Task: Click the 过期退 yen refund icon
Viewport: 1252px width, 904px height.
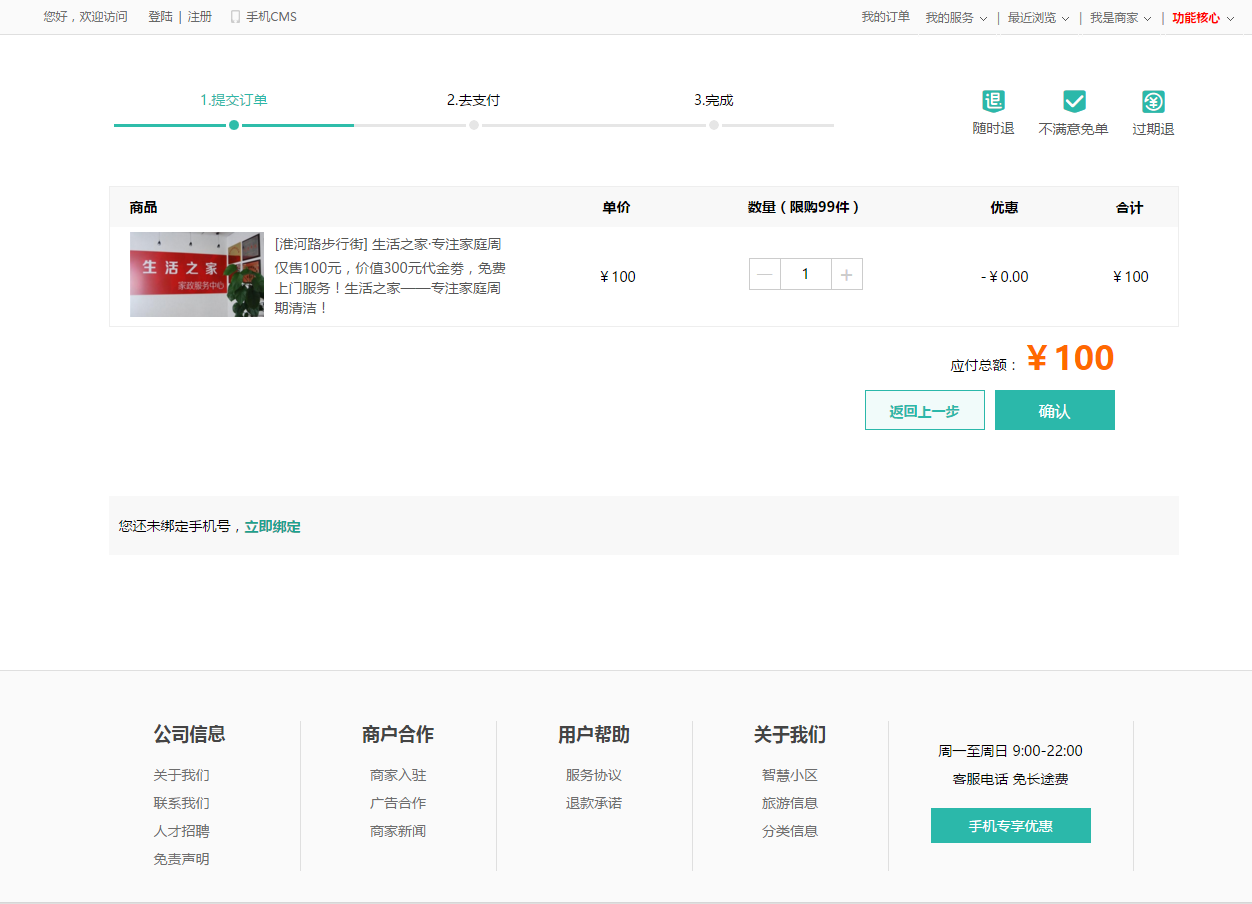Action: (1153, 101)
